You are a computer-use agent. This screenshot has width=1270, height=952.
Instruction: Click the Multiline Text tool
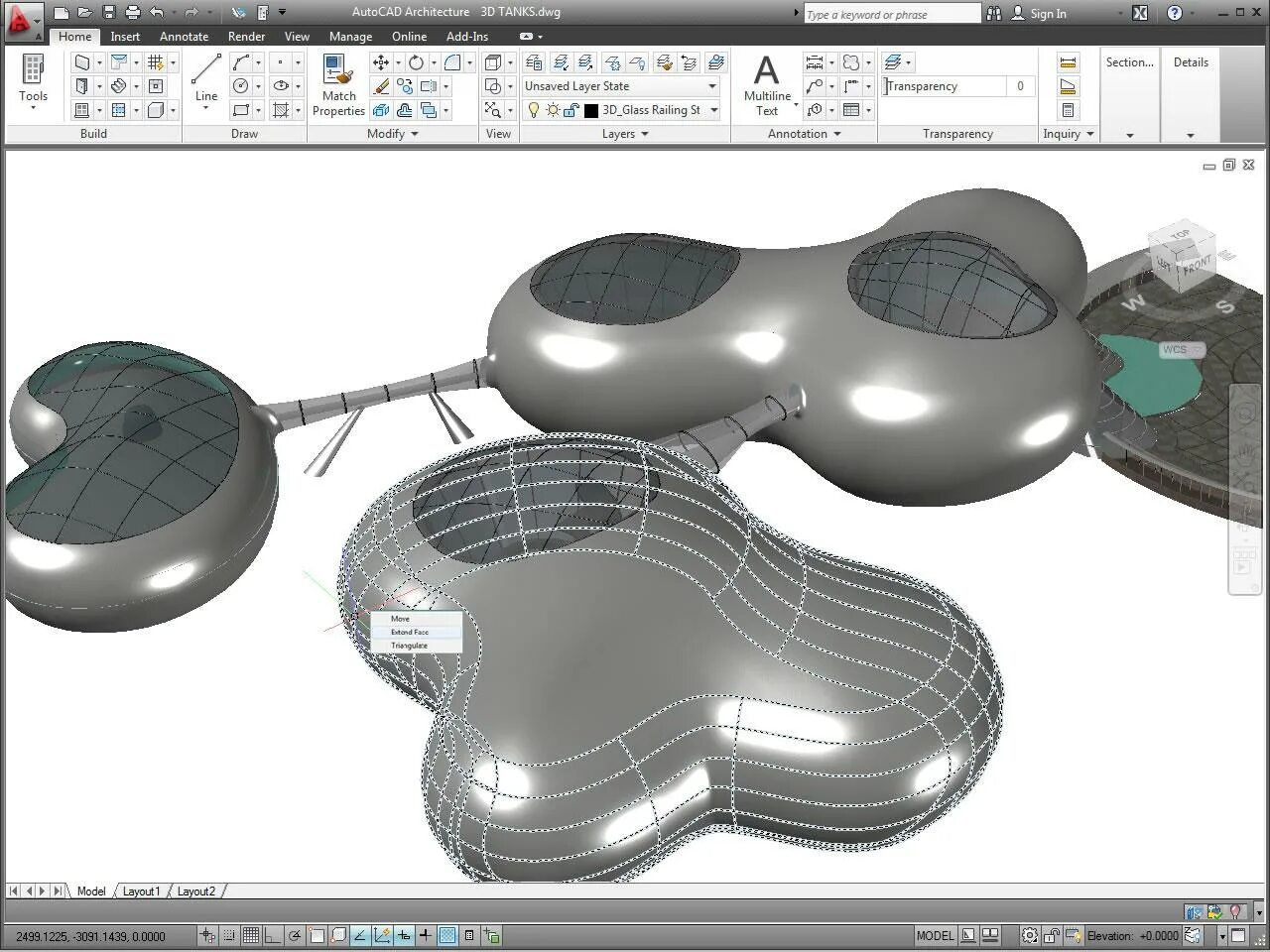pos(767,85)
